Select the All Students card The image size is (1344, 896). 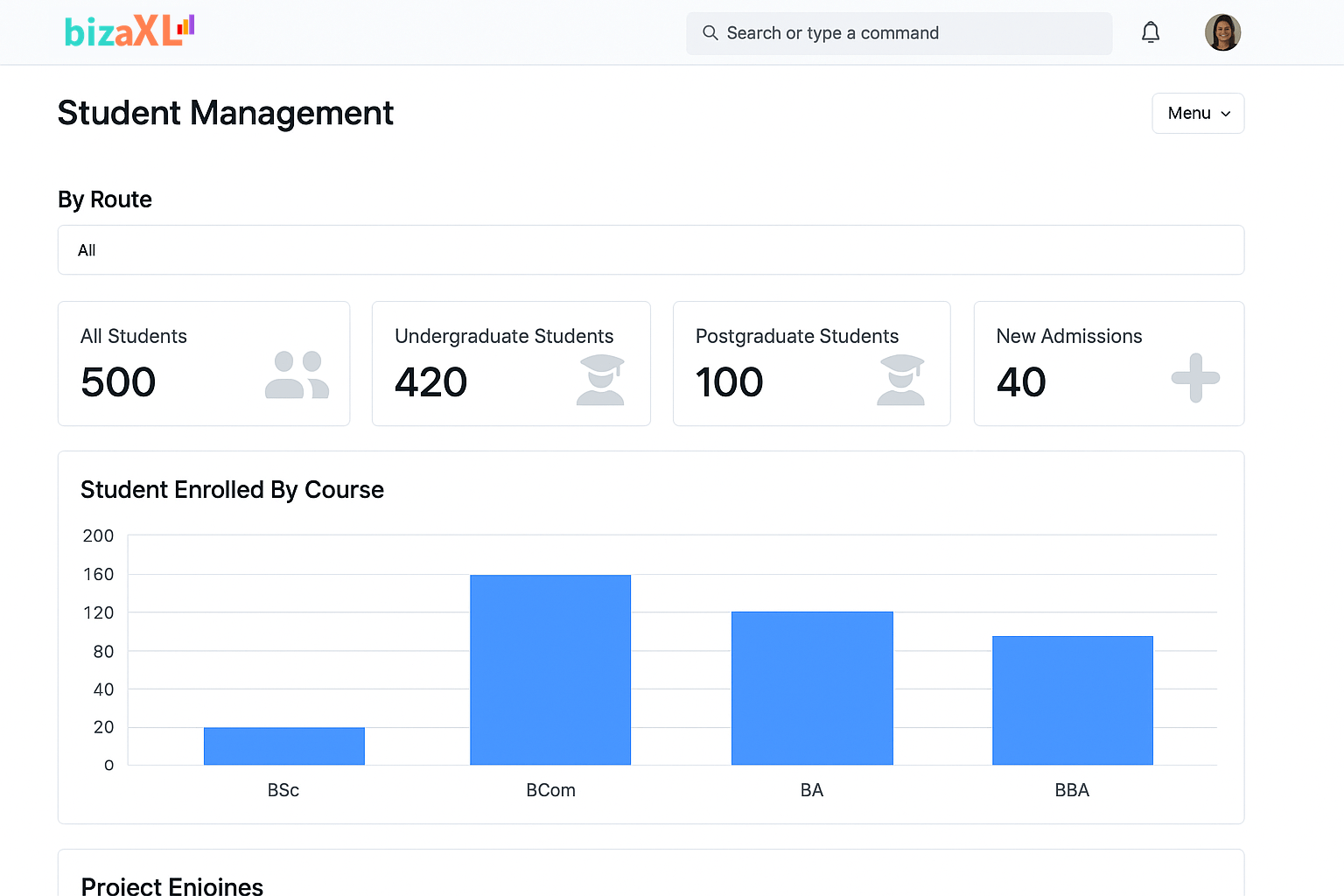tap(203, 363)
